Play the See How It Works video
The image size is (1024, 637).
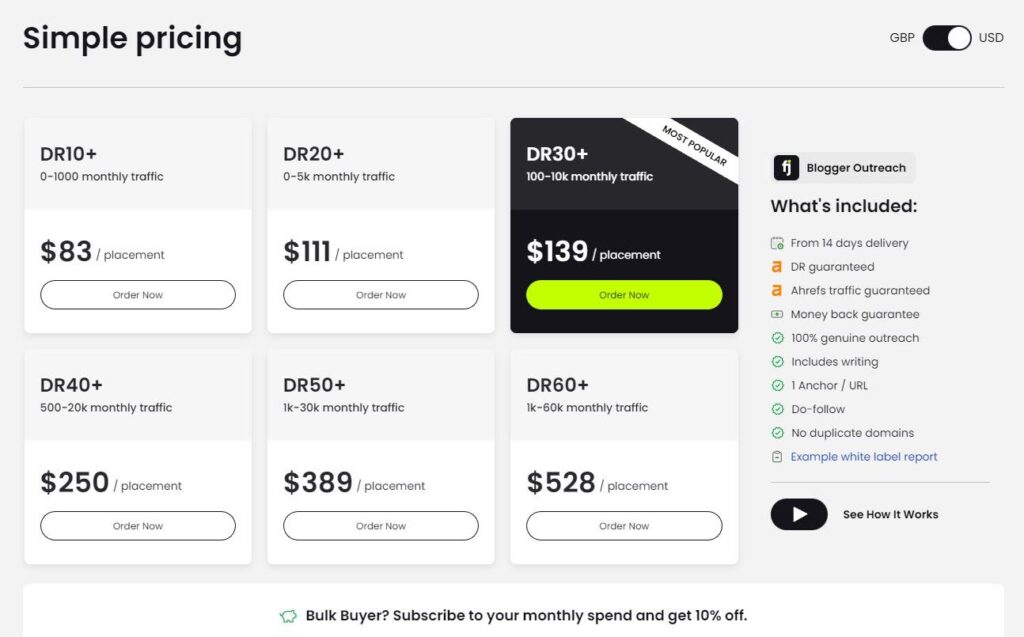coord(799,514)
